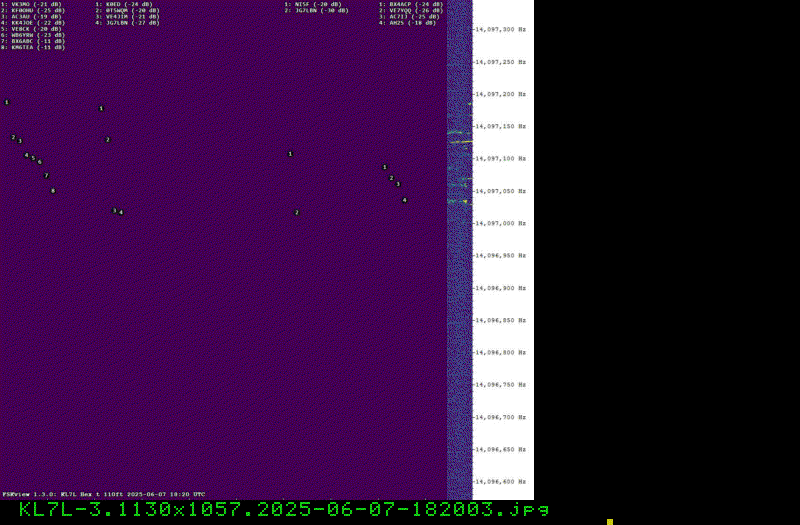The image size is (800, 525).
Task: Select the 14,097,100 Hz frequency label
Action: coord(500,159)
